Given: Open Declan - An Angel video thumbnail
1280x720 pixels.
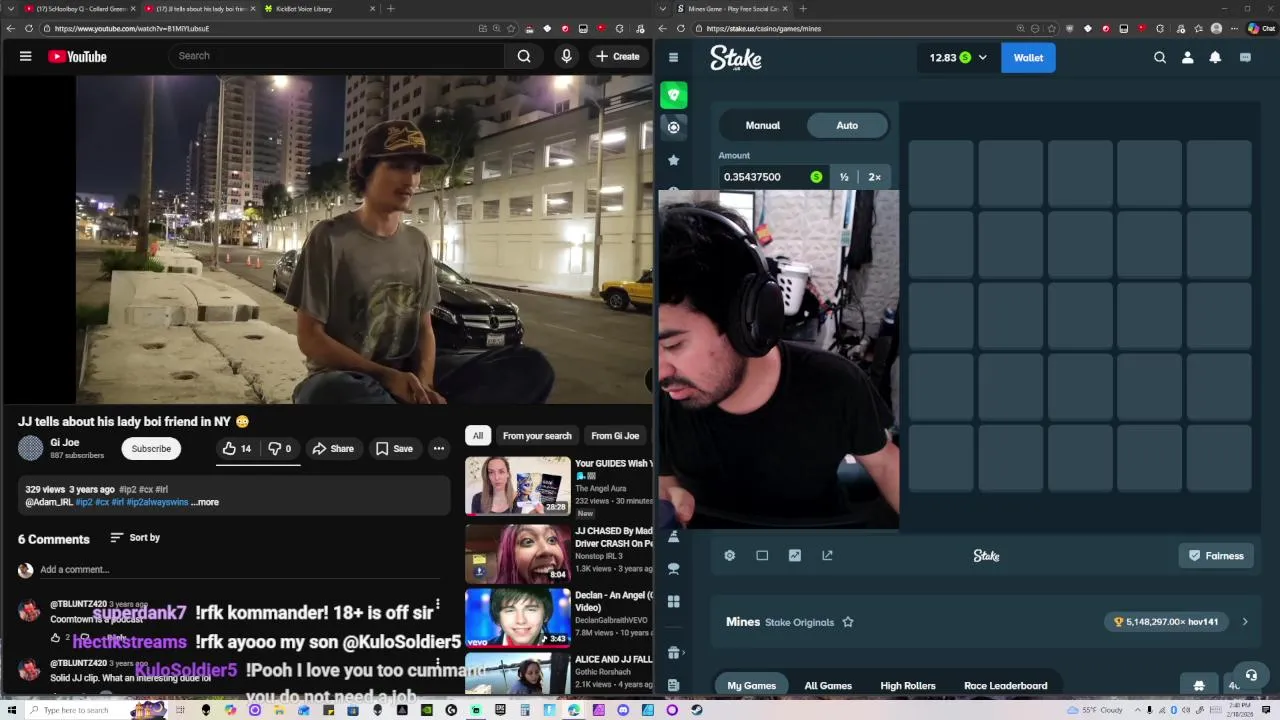Looking at the screenshot, I should [517, 617].
